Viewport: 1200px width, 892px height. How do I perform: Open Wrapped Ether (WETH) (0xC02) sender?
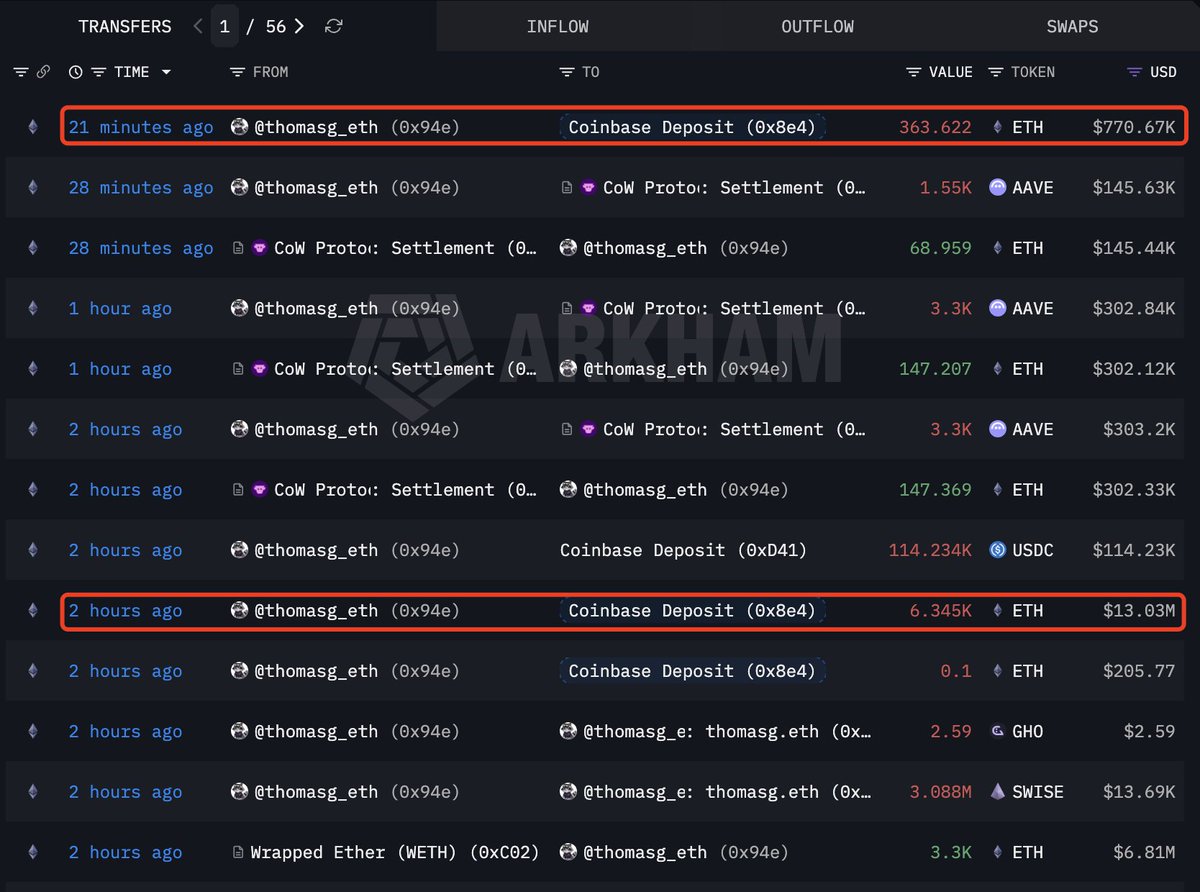395,853
